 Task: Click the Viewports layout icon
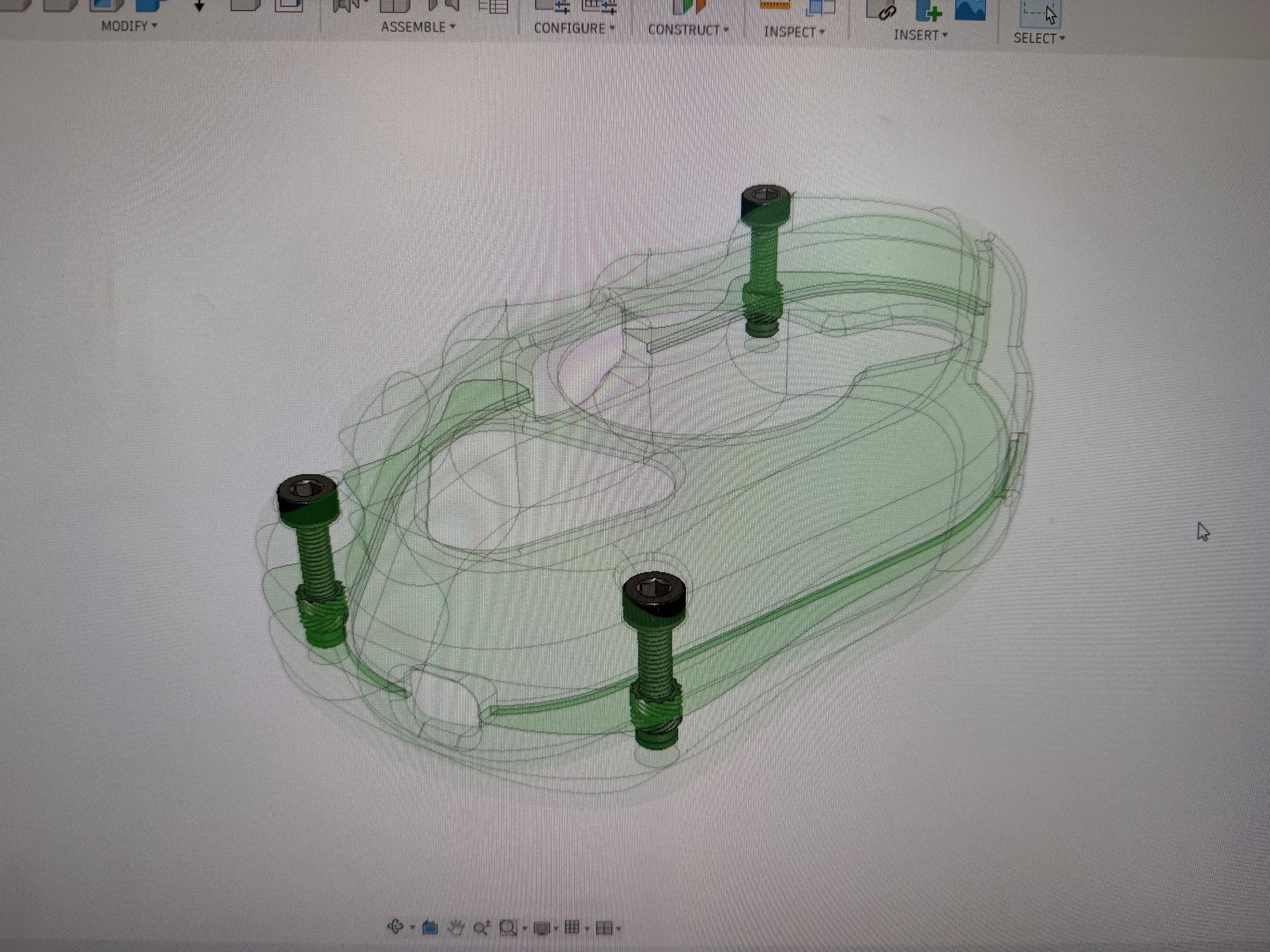pos(603,928)
